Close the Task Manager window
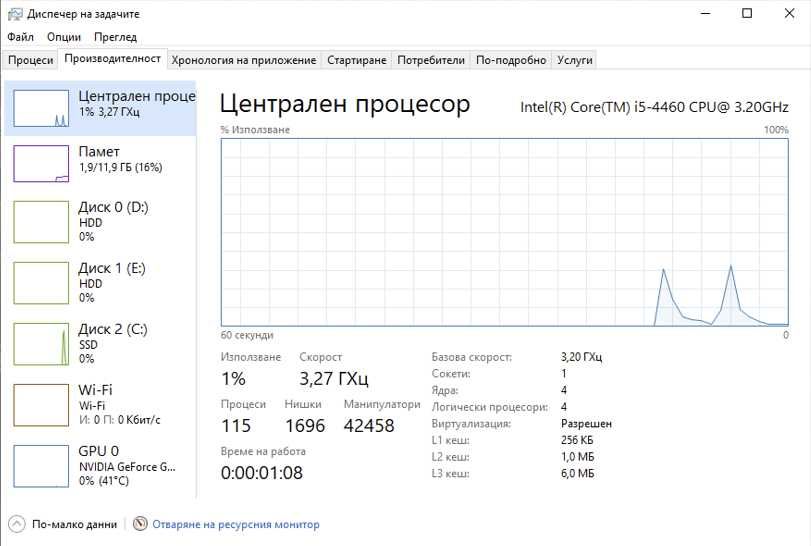Screen dimensions: 811x546 coord(789,13)
